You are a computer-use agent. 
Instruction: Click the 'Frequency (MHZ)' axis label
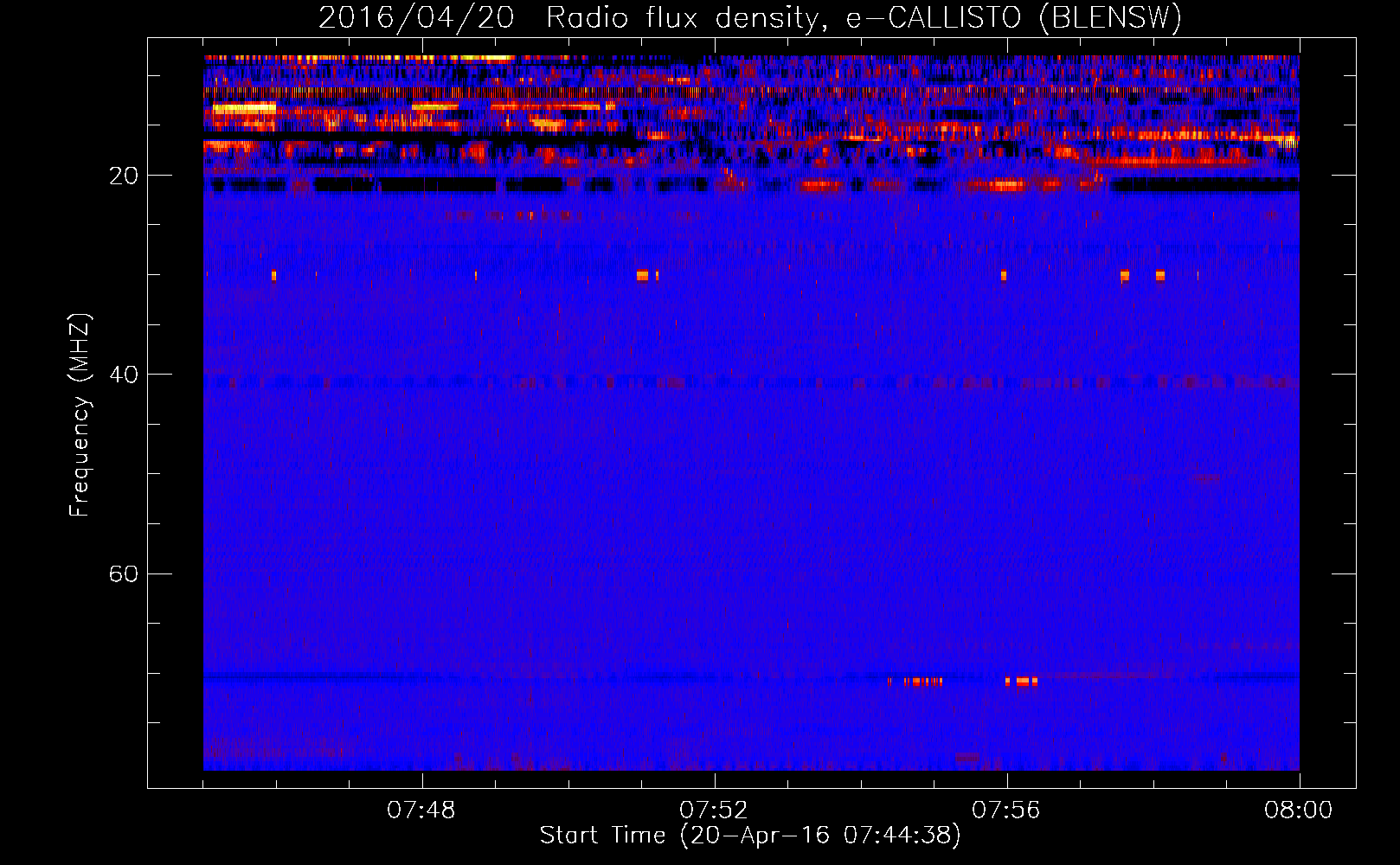tap(80, 415)
